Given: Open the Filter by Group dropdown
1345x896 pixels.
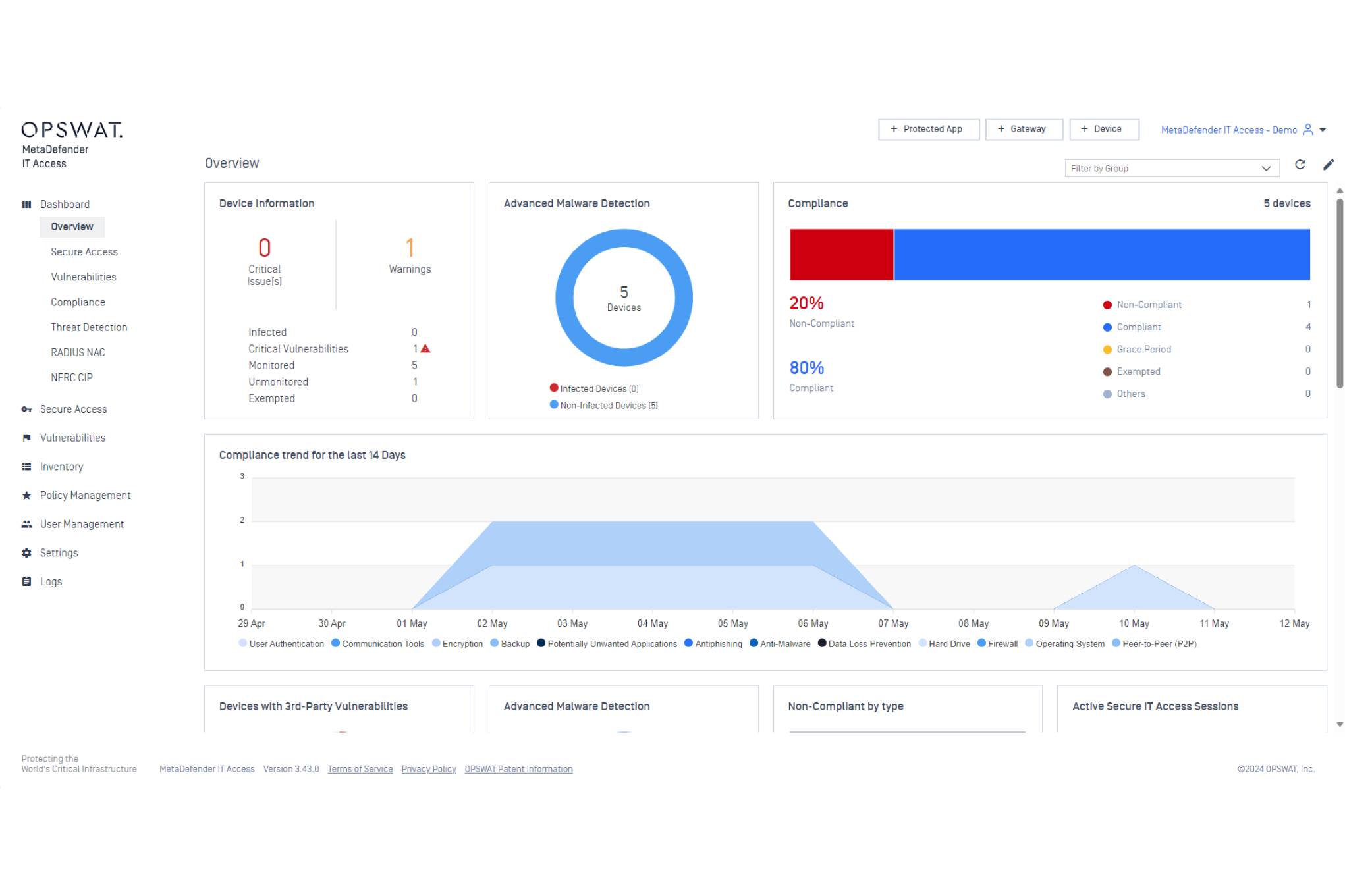Looking at the screenshot, I should click(x=1171, y=169).
